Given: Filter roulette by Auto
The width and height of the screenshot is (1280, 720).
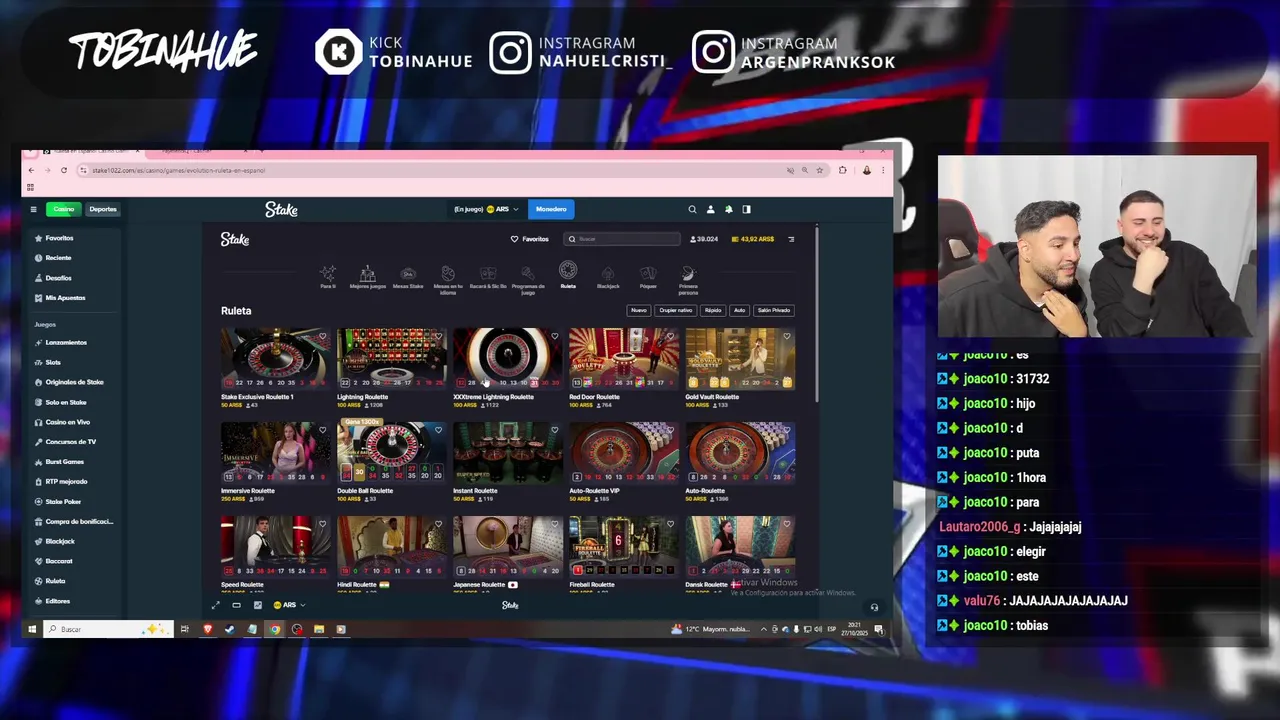Looking at the screenshot, I should (x=739, y=310).
